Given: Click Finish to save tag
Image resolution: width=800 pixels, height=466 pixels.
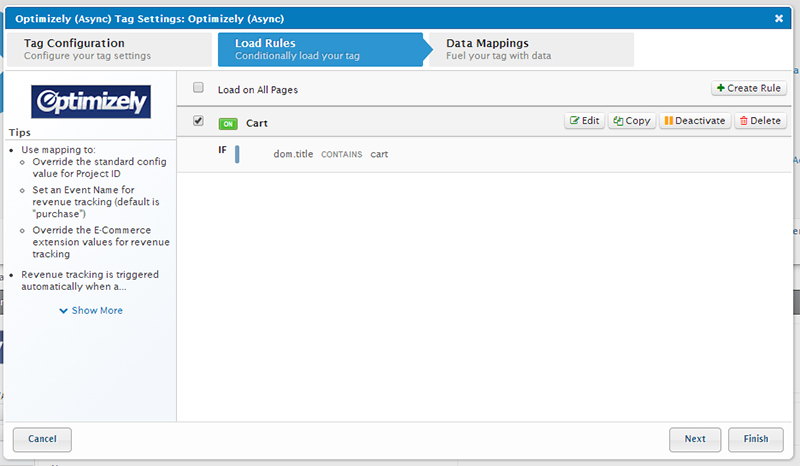Looking at the screenshot, I should pyautogui.click(x=755, y=439).
